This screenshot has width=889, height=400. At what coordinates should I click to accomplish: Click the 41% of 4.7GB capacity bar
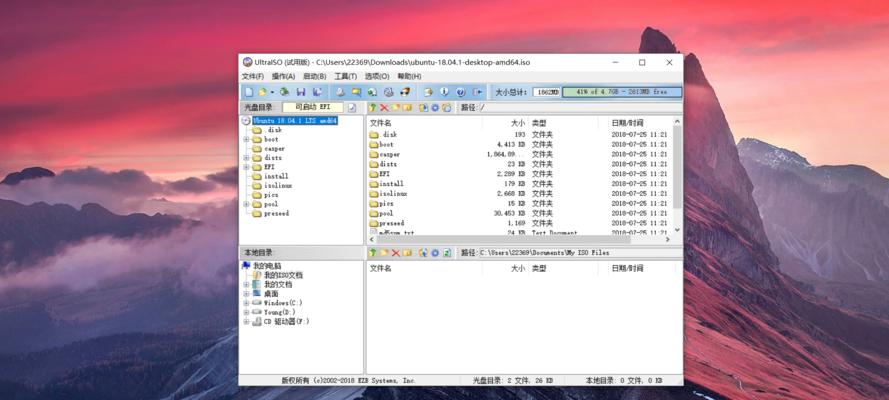(x=622, y=92)
